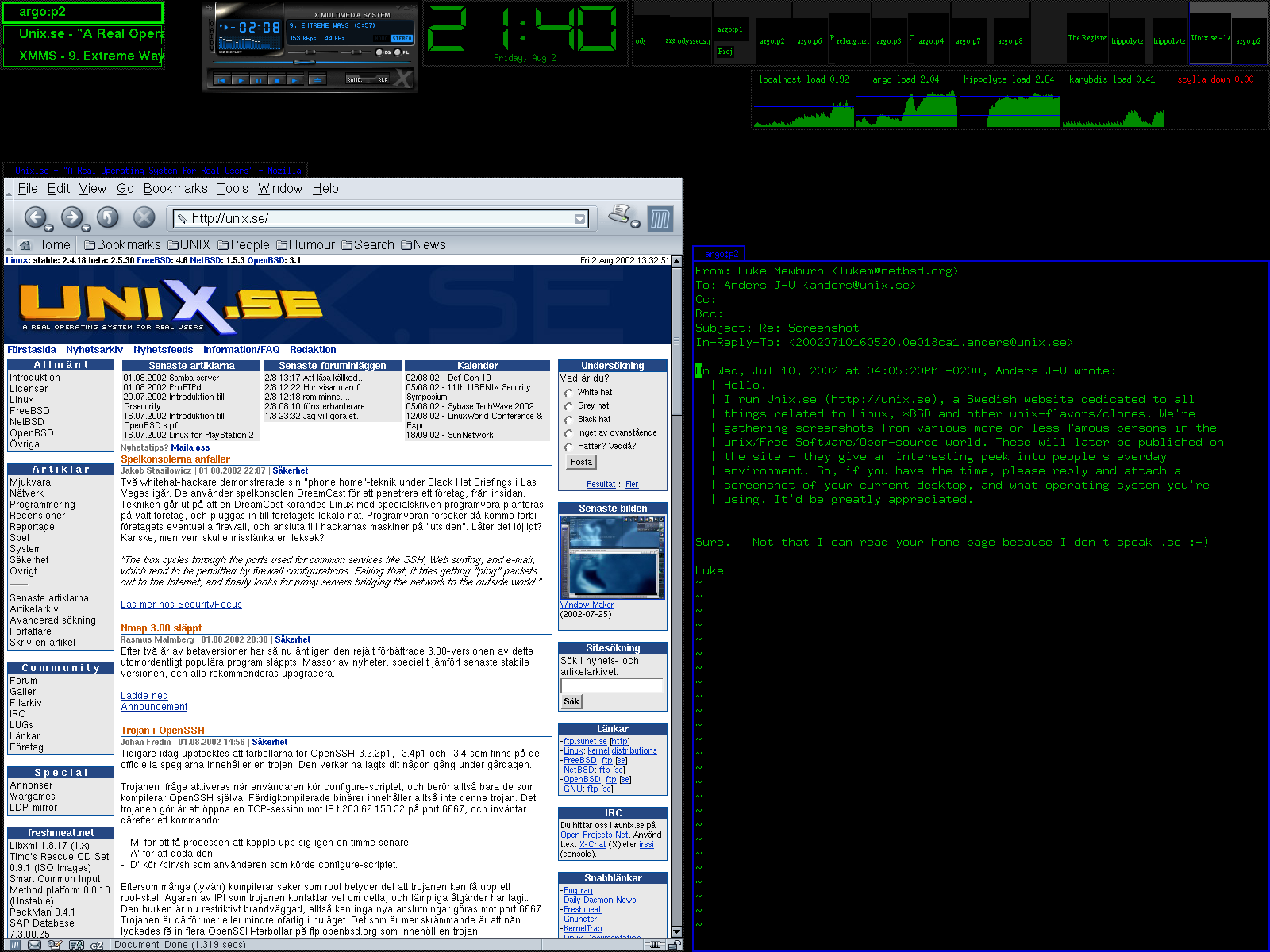Click the Window Maker screenshot thumbnail
The width and height of the screenshot is (1270, 952).
[x=613, y=558]
